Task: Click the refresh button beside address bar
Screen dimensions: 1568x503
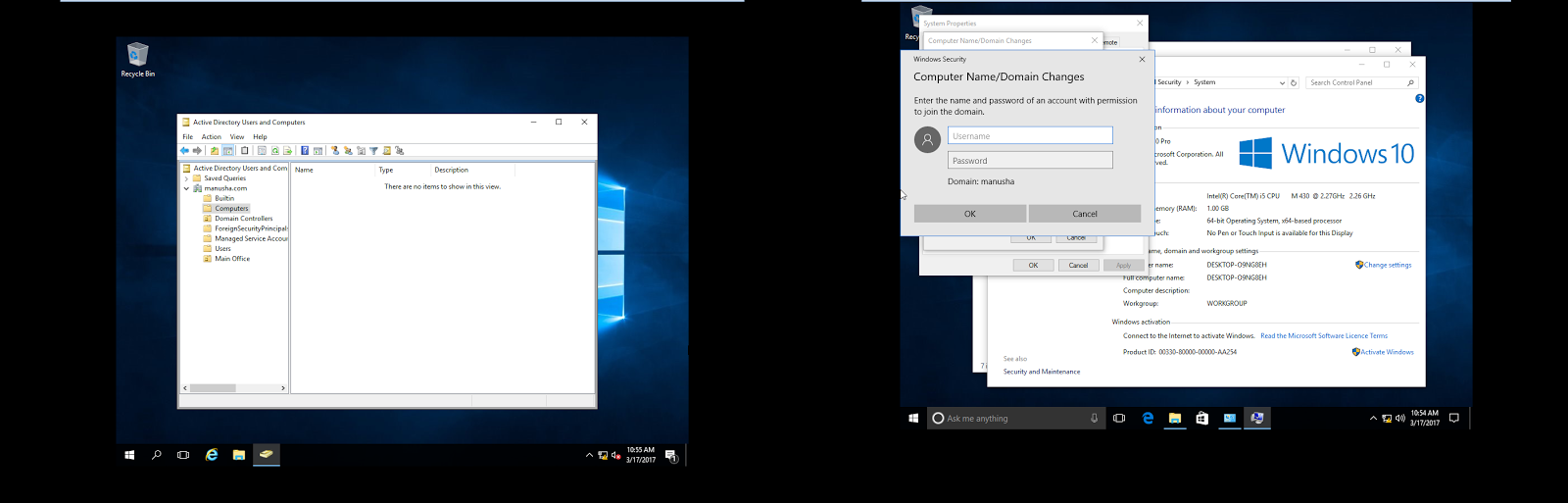Action: coord(1294,82)
